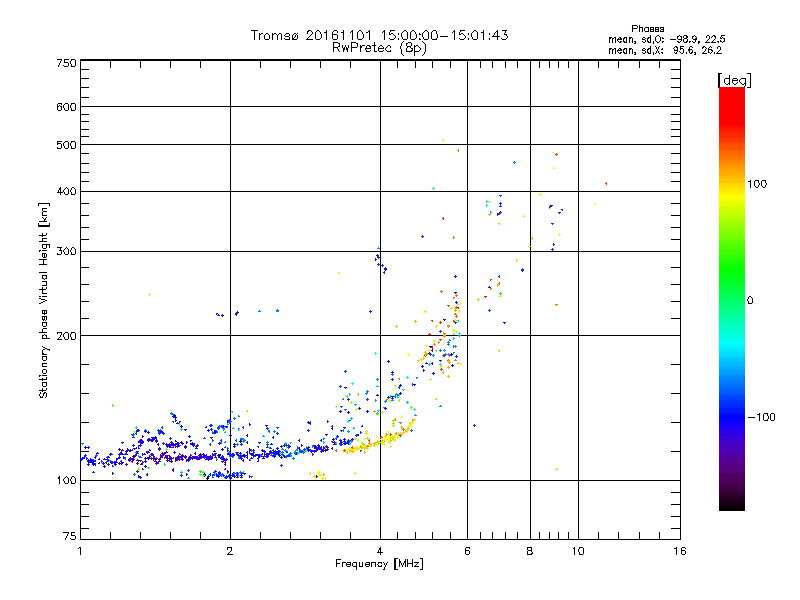The width and height of the screenshot is (800, 600).
Task: Click the y-axis tick label '100'
Action: [x=66, y=480]
